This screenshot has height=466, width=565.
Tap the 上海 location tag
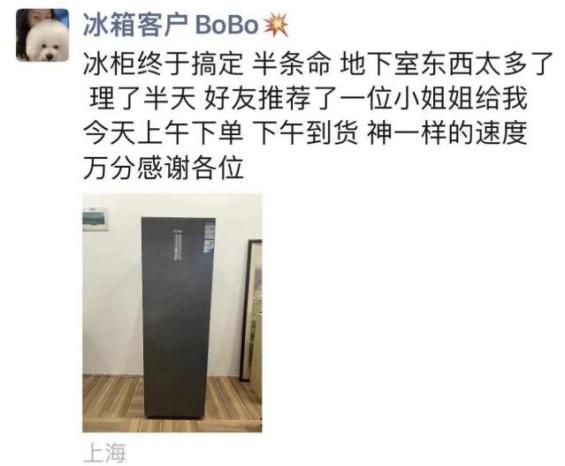pyautogui.click(x=104, y=453)
